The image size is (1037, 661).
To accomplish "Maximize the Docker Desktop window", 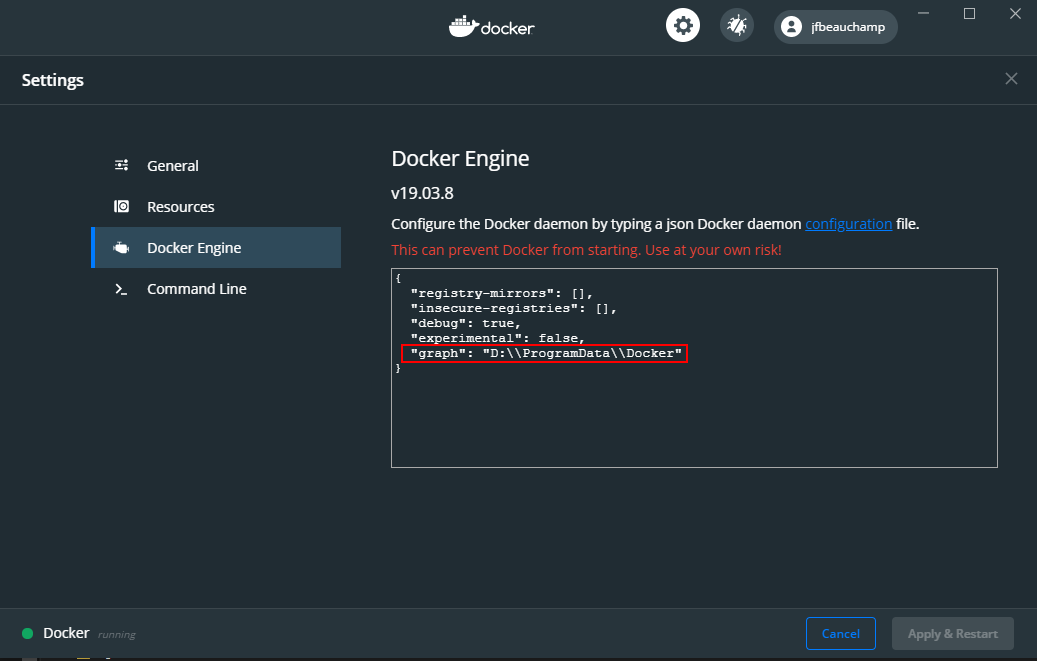I will tap(969, 13).
